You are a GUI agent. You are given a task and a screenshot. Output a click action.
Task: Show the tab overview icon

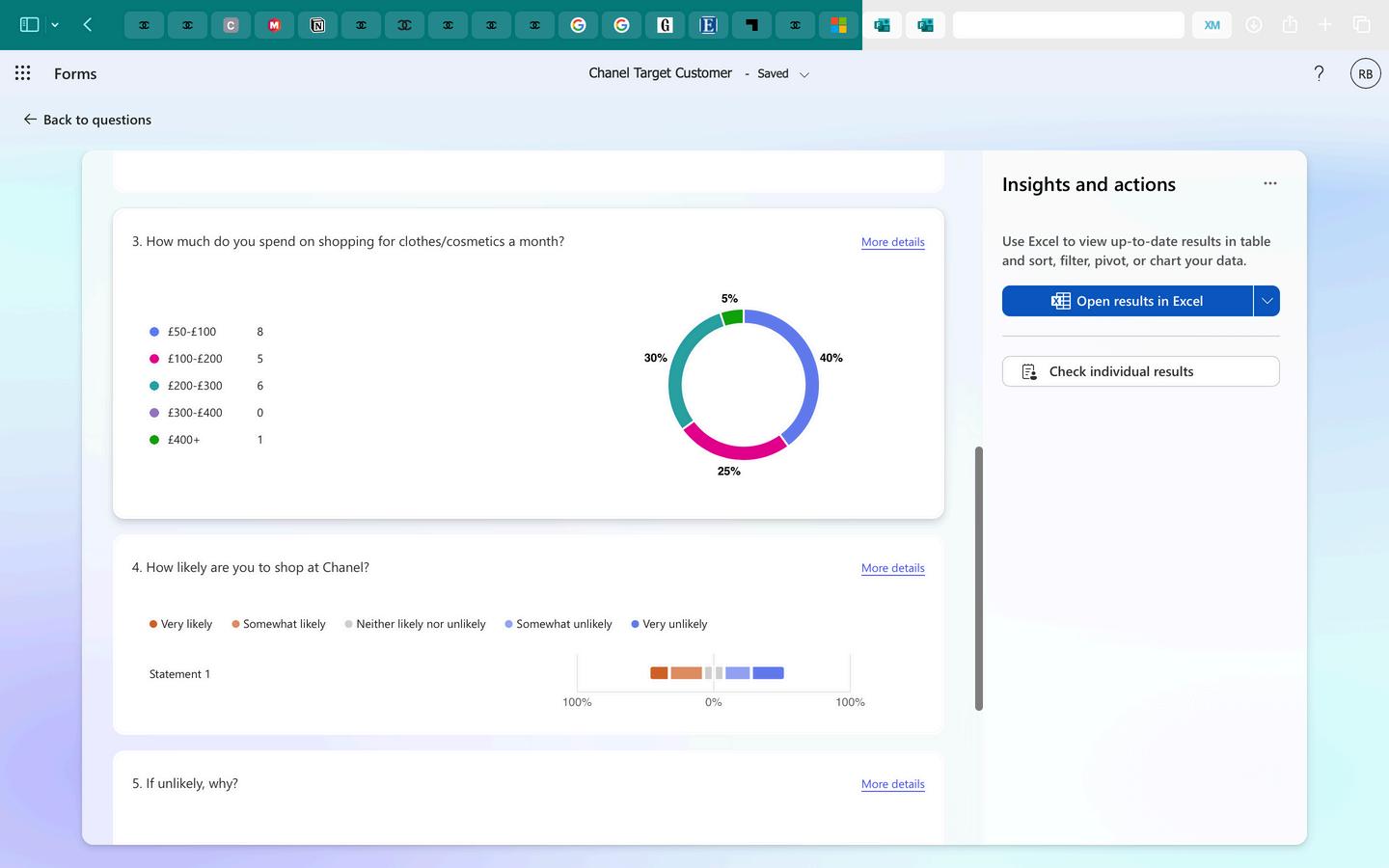1362,24
